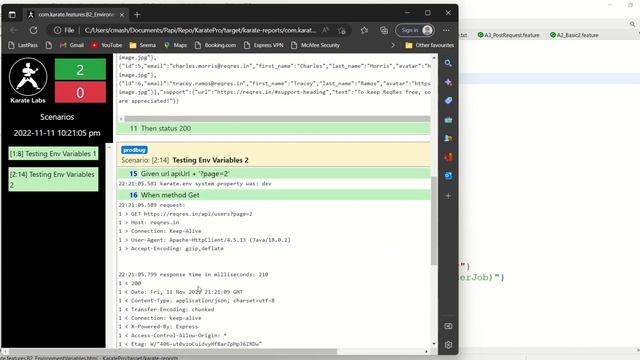Screen dimensions: 640x360
Task: Open a new browser tab
Action: point(137,15)
